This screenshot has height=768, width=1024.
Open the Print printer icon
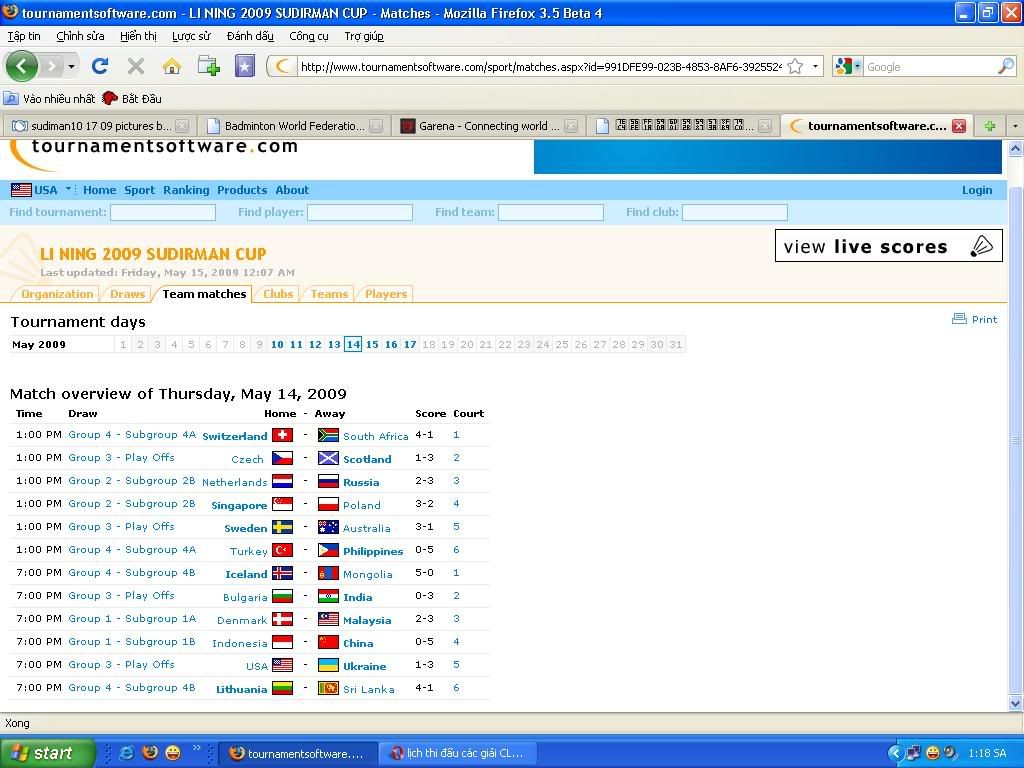click(x=959, y=319)
